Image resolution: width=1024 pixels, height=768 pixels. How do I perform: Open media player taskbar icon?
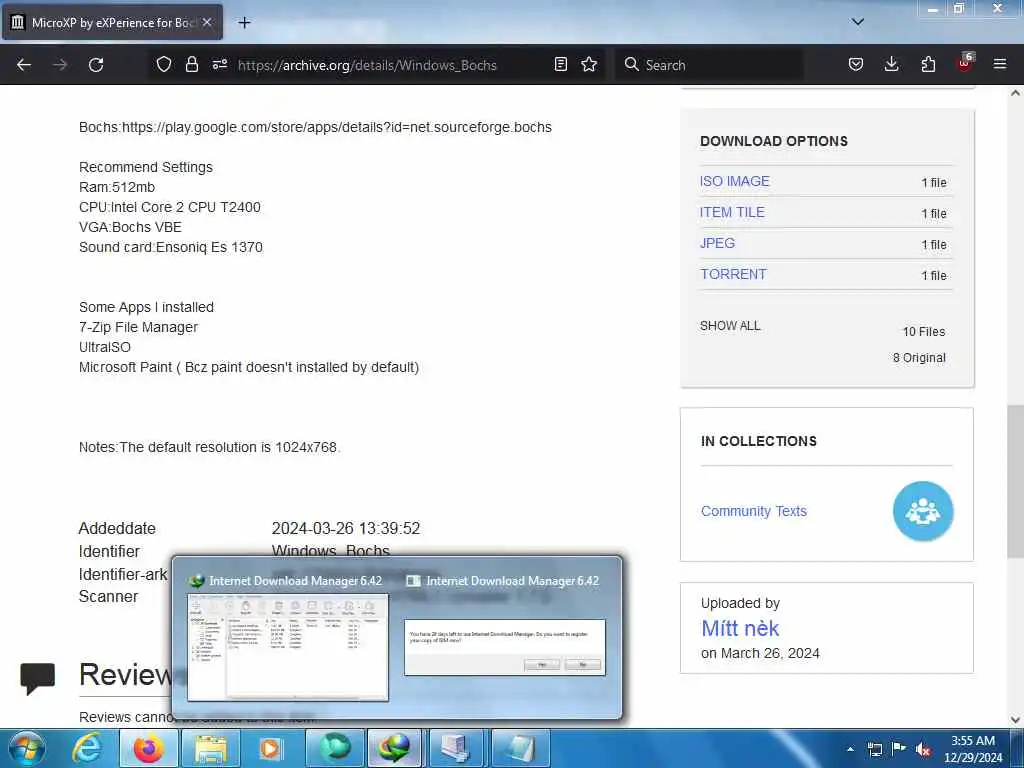tap(270, 748)
